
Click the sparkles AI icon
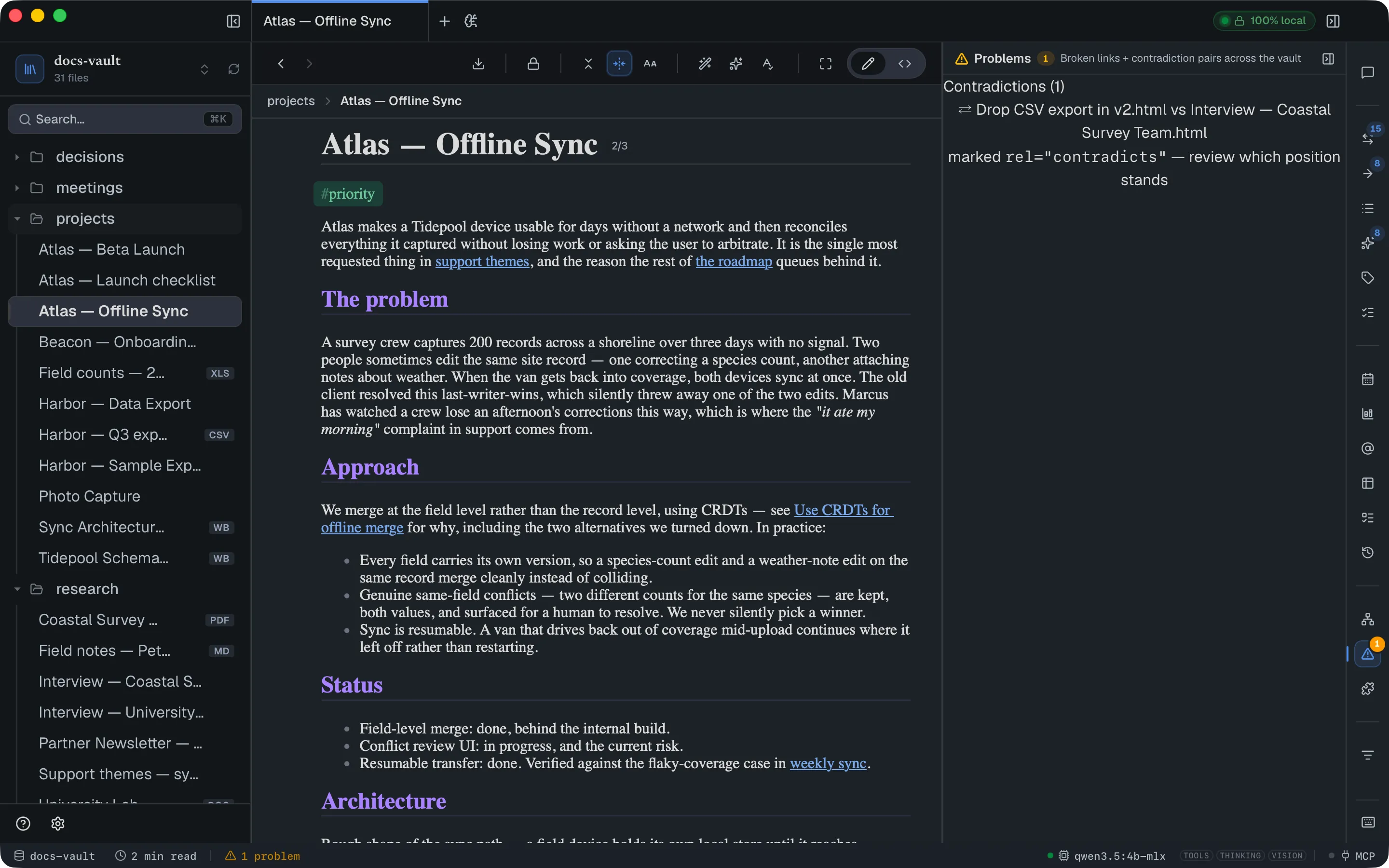point(736,64)
